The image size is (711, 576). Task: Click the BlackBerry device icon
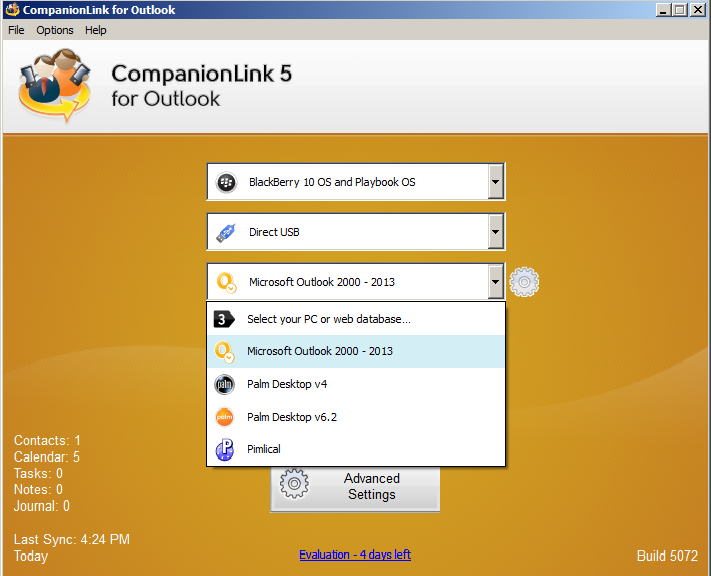point(226,182)
